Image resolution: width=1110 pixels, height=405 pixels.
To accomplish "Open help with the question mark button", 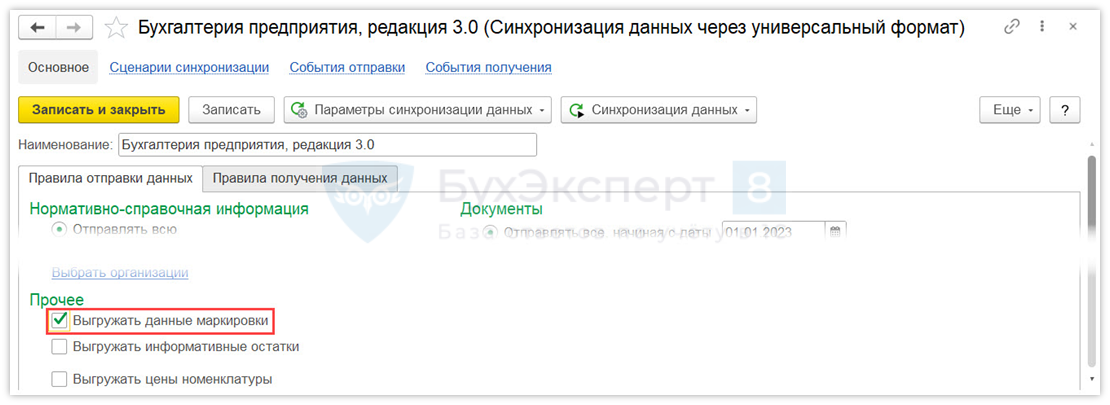I will (1064, 110).
